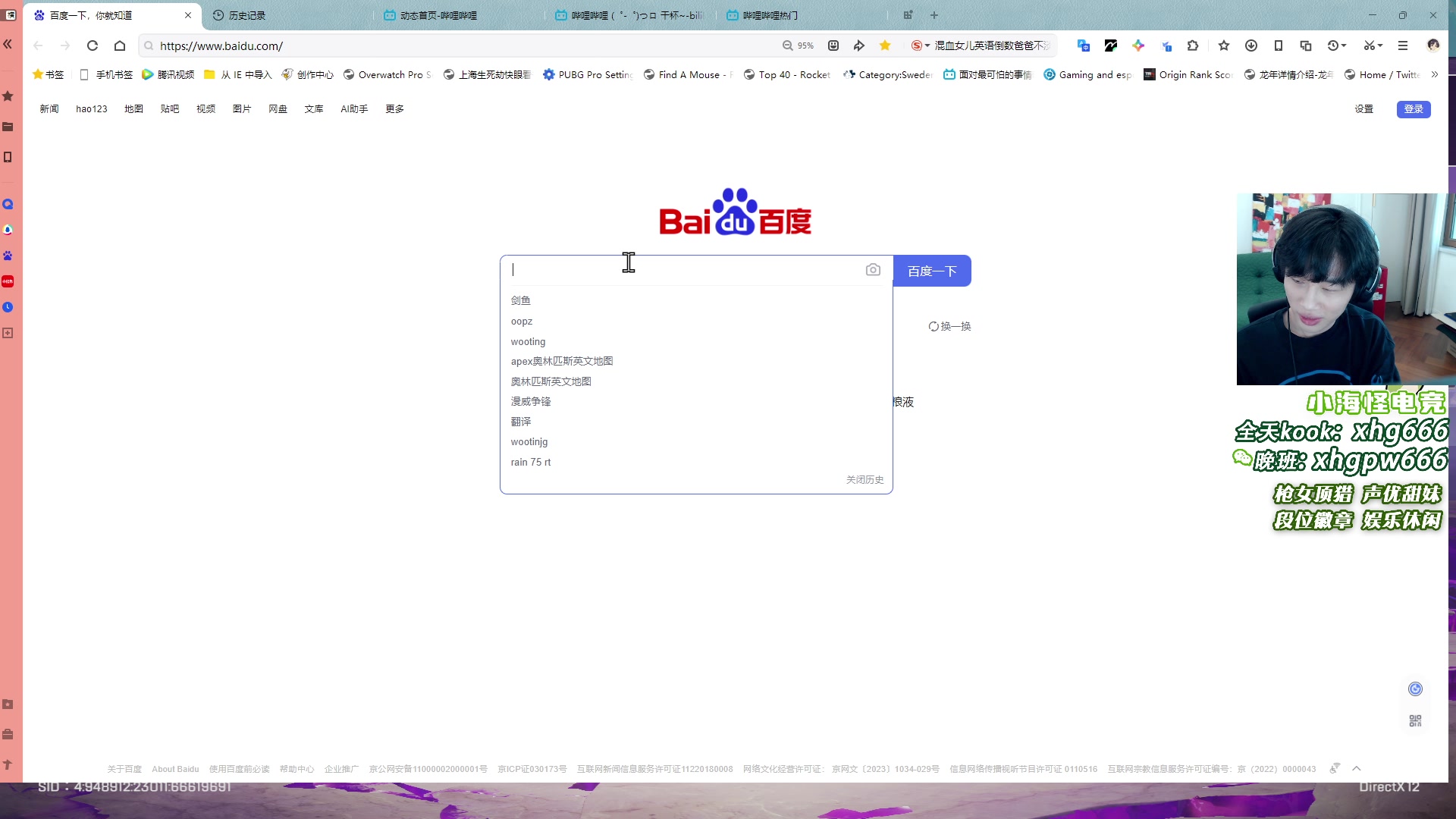This screenshot has height=819, width=1456.
Task: Click the sidebar blue clock icon
Action: coord(8,307)
